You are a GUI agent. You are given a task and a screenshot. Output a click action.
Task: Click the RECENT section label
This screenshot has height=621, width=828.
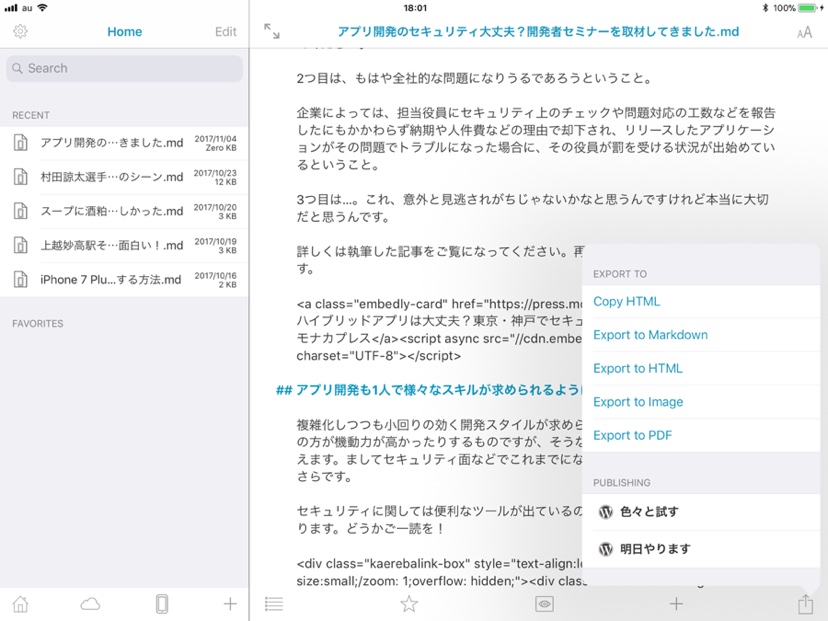pos(31,115)
